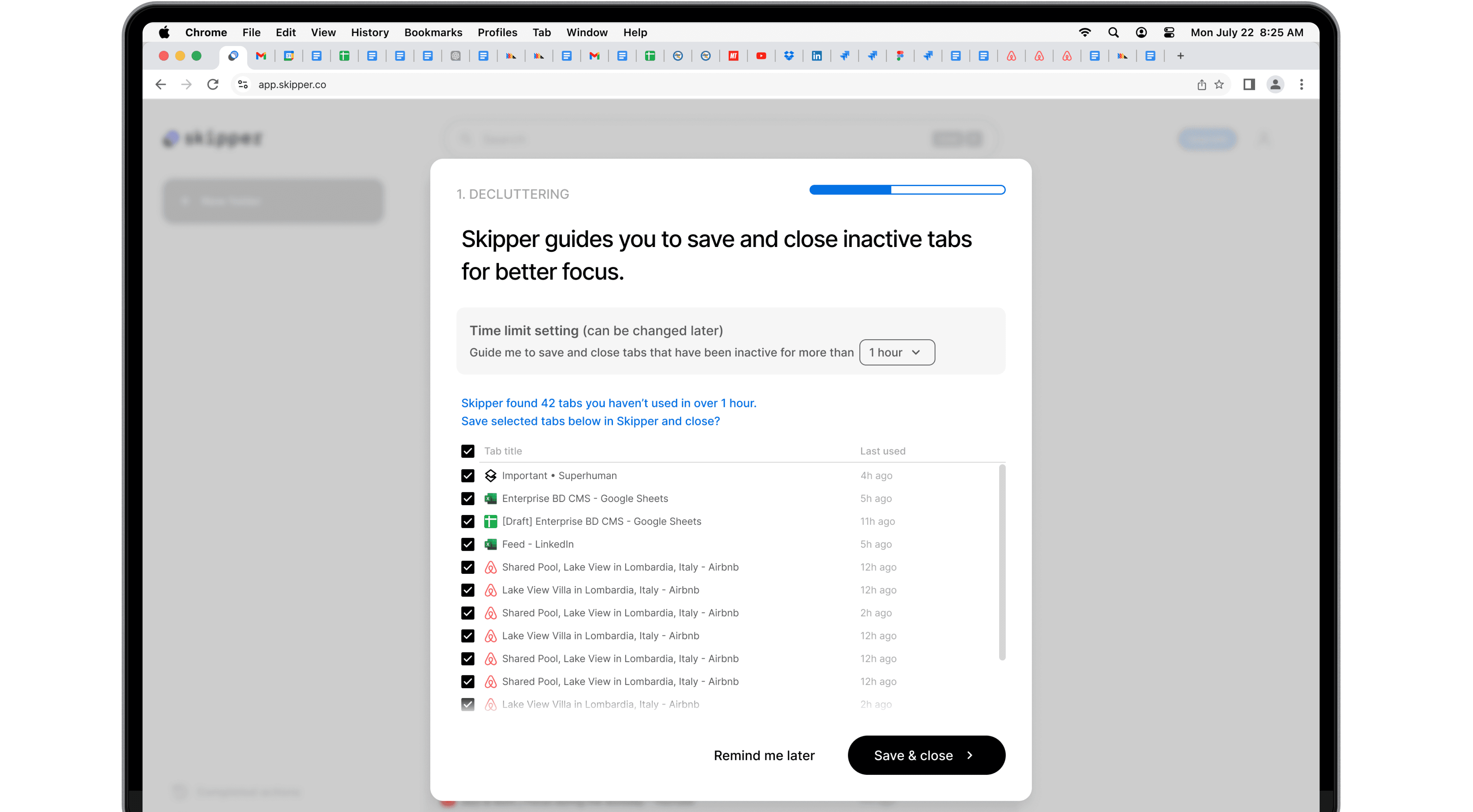Switch to the YouTube browser tab
1473x812 pixels.
pyautogui.click(x=761, y=56)
